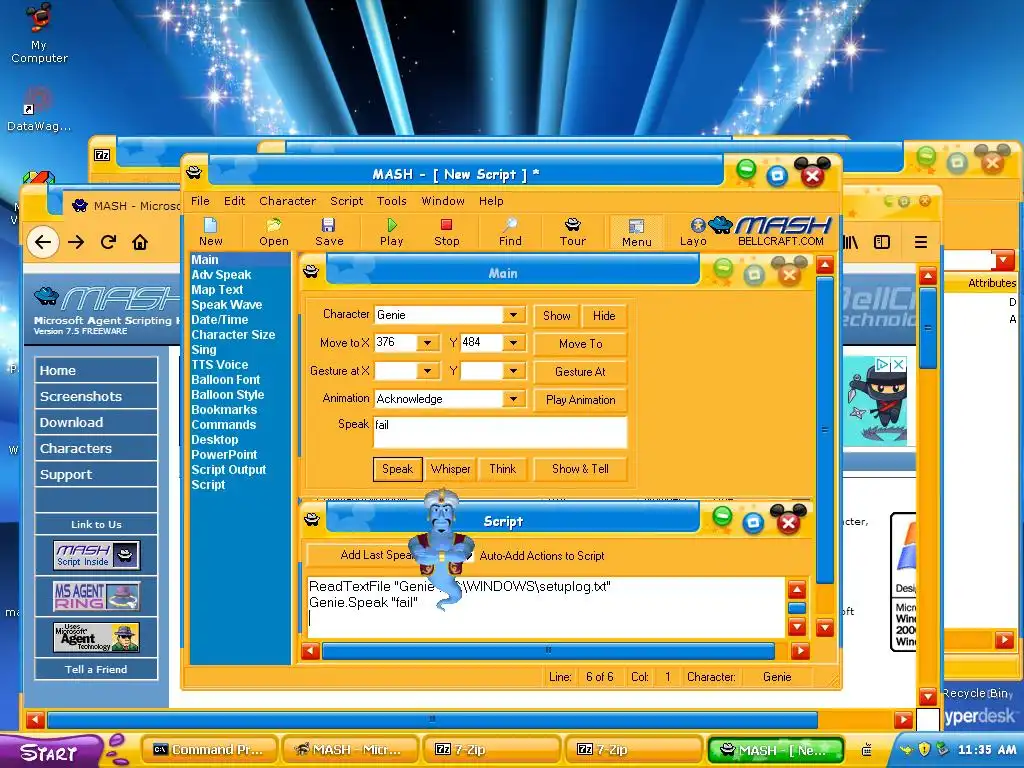This screenshot has width=1024, height=768.
Task: Select Character Size in the side list
Action: [x=233, y=335]
